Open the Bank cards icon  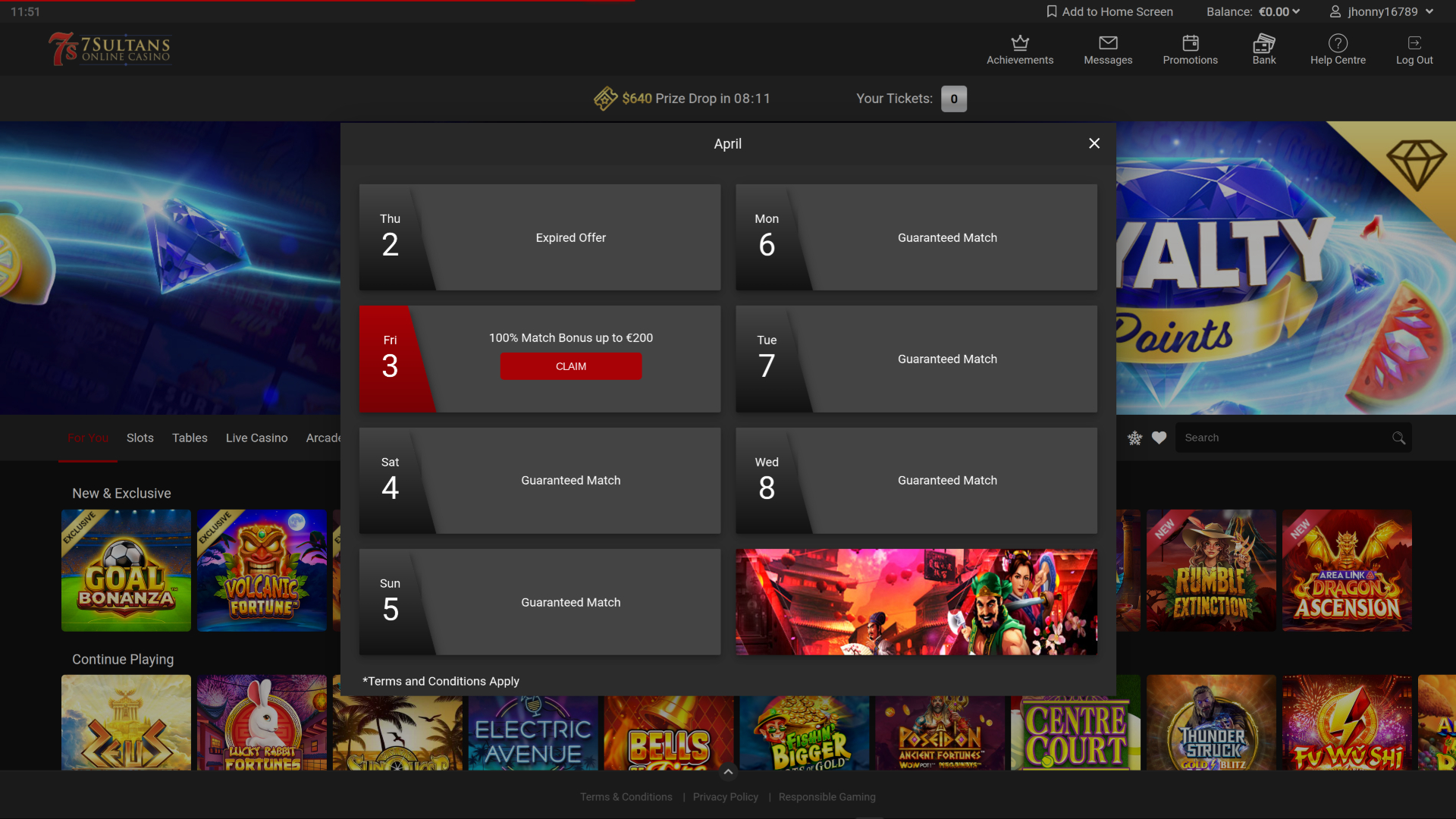pos(1264,42)
